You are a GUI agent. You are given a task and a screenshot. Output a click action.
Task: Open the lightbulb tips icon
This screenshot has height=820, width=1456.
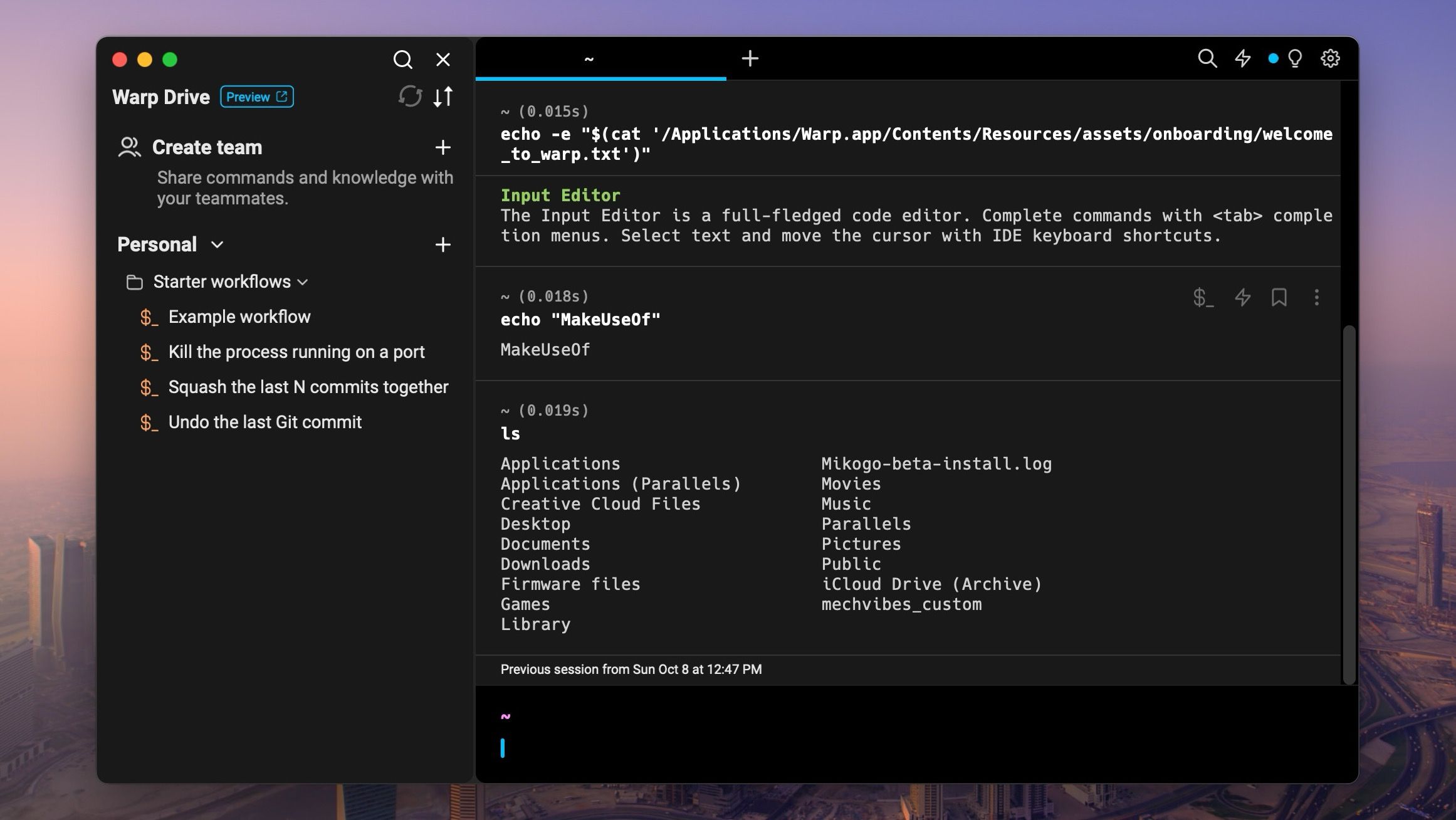(x=1295, y=58)
